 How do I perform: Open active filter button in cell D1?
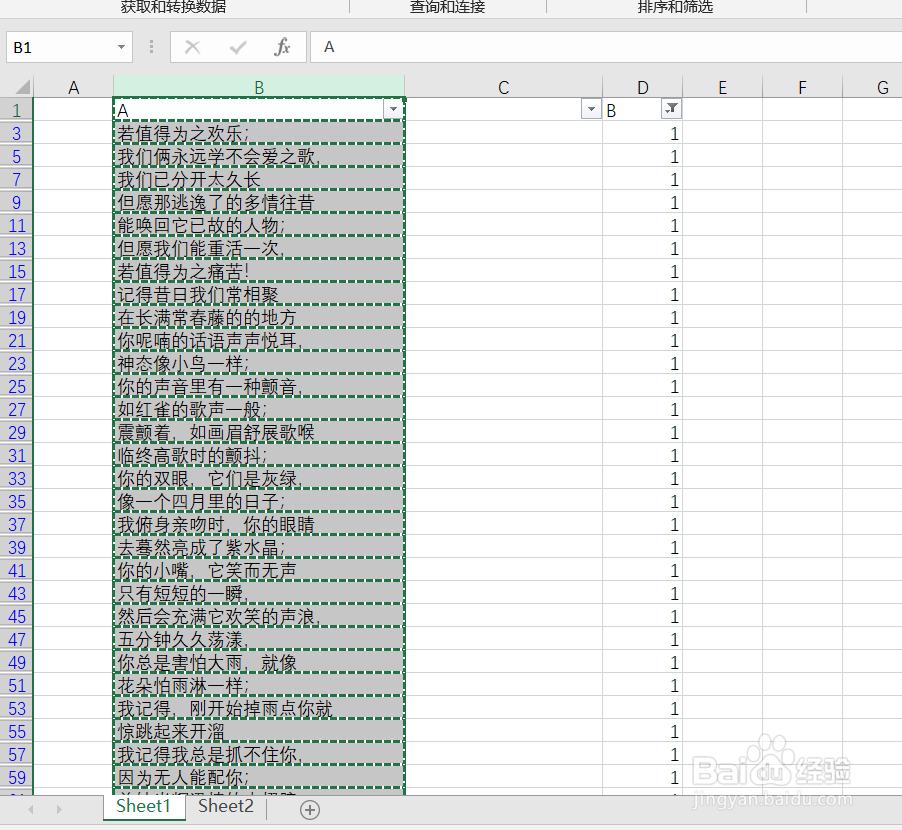pyautogui.click(x=671, y=109)
